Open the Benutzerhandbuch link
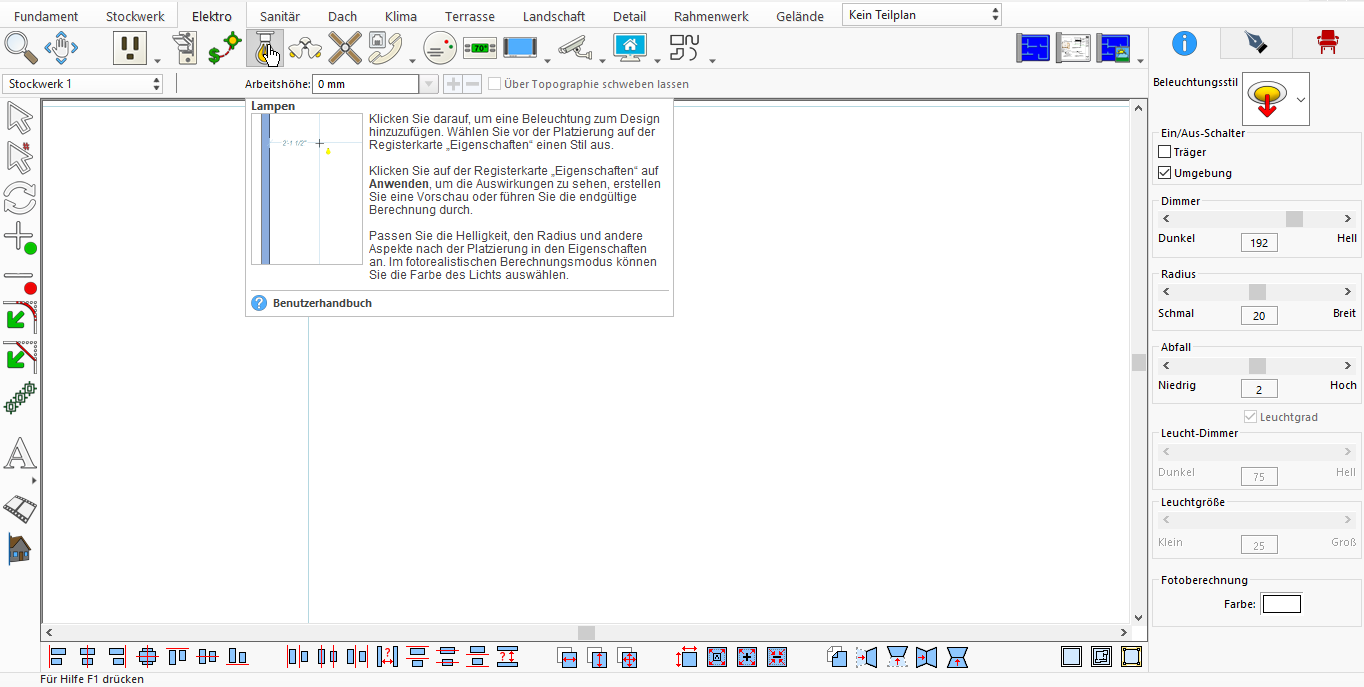Image resolution: width=1364 pixels, height=687 pixels. [x=322, y=303]
